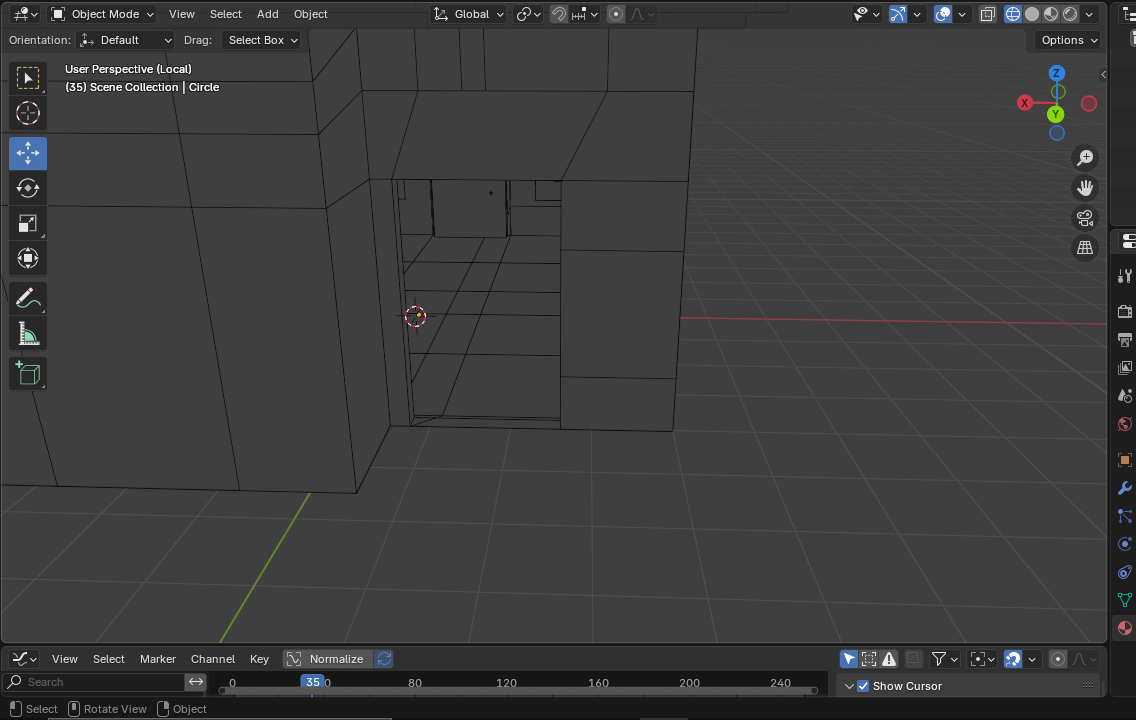The image size is (1136, 720).
Task: Select the Measure tool
Action: [28, 333]
